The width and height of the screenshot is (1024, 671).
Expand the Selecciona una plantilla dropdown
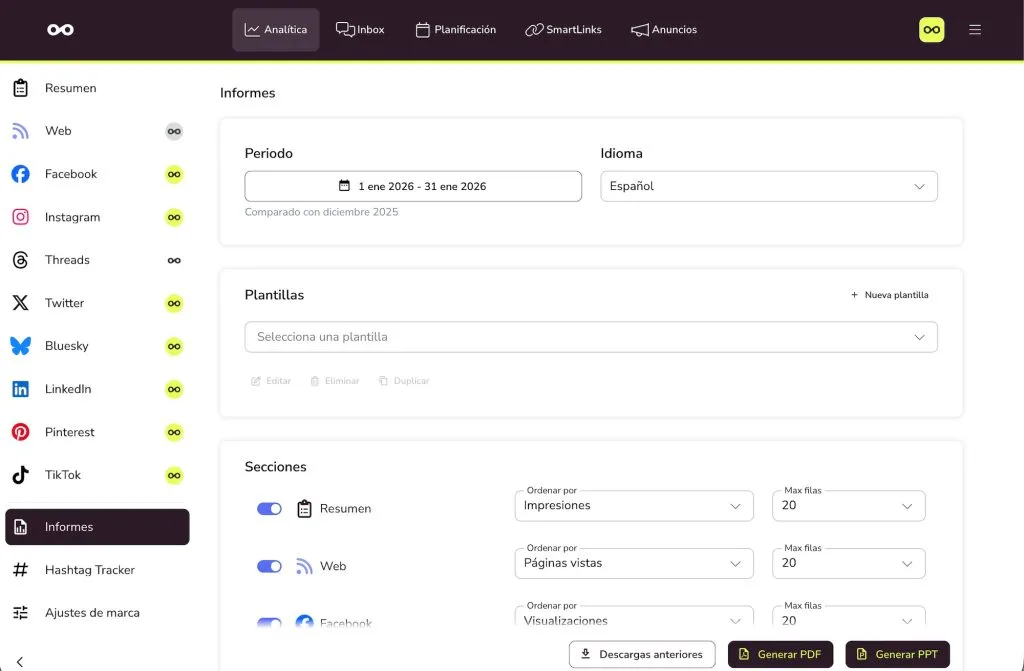[590, 337]
